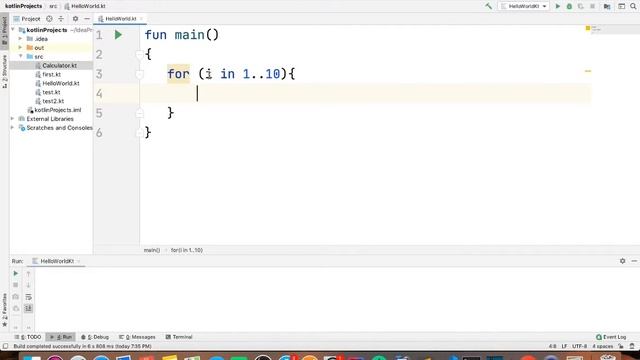Screen dimensions: 640x360
Task: Open Project Structure icon
Action: 607,6
